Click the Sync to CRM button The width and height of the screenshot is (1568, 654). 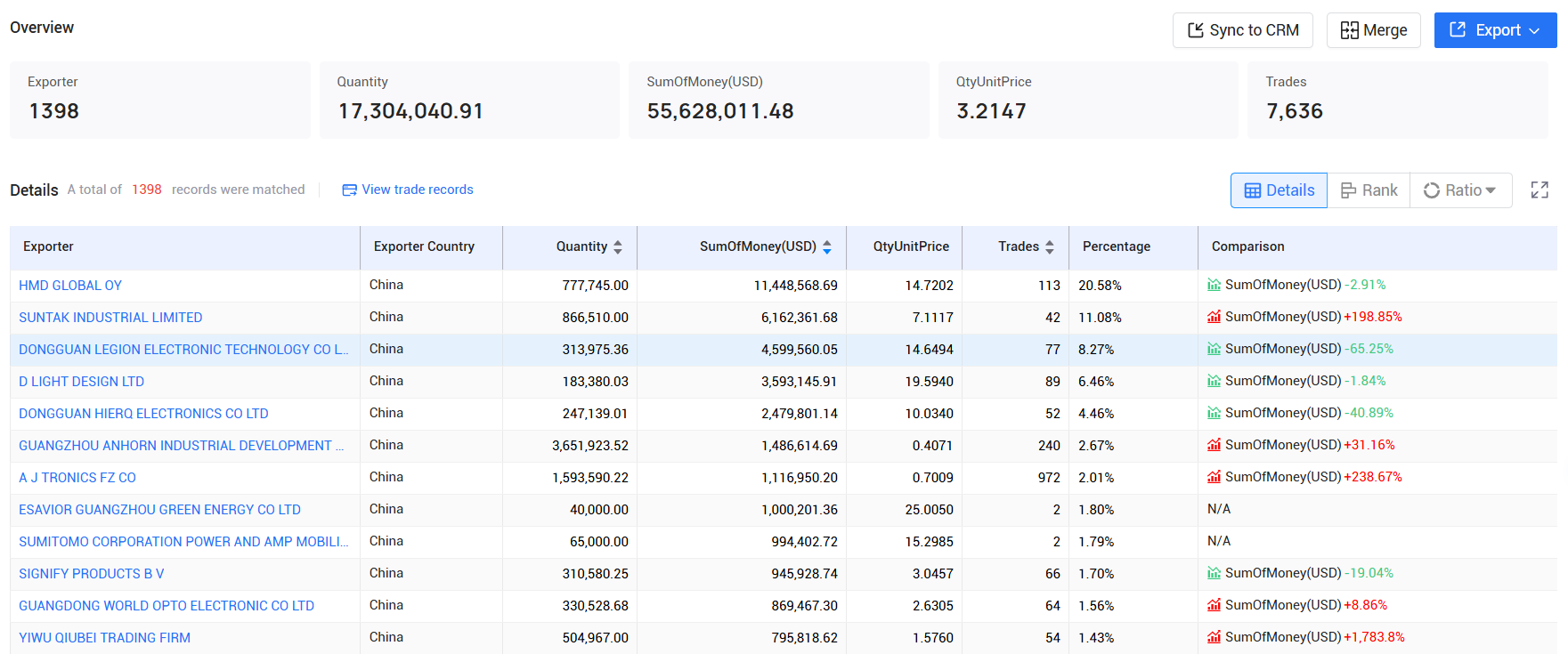tap(1242, 30)
